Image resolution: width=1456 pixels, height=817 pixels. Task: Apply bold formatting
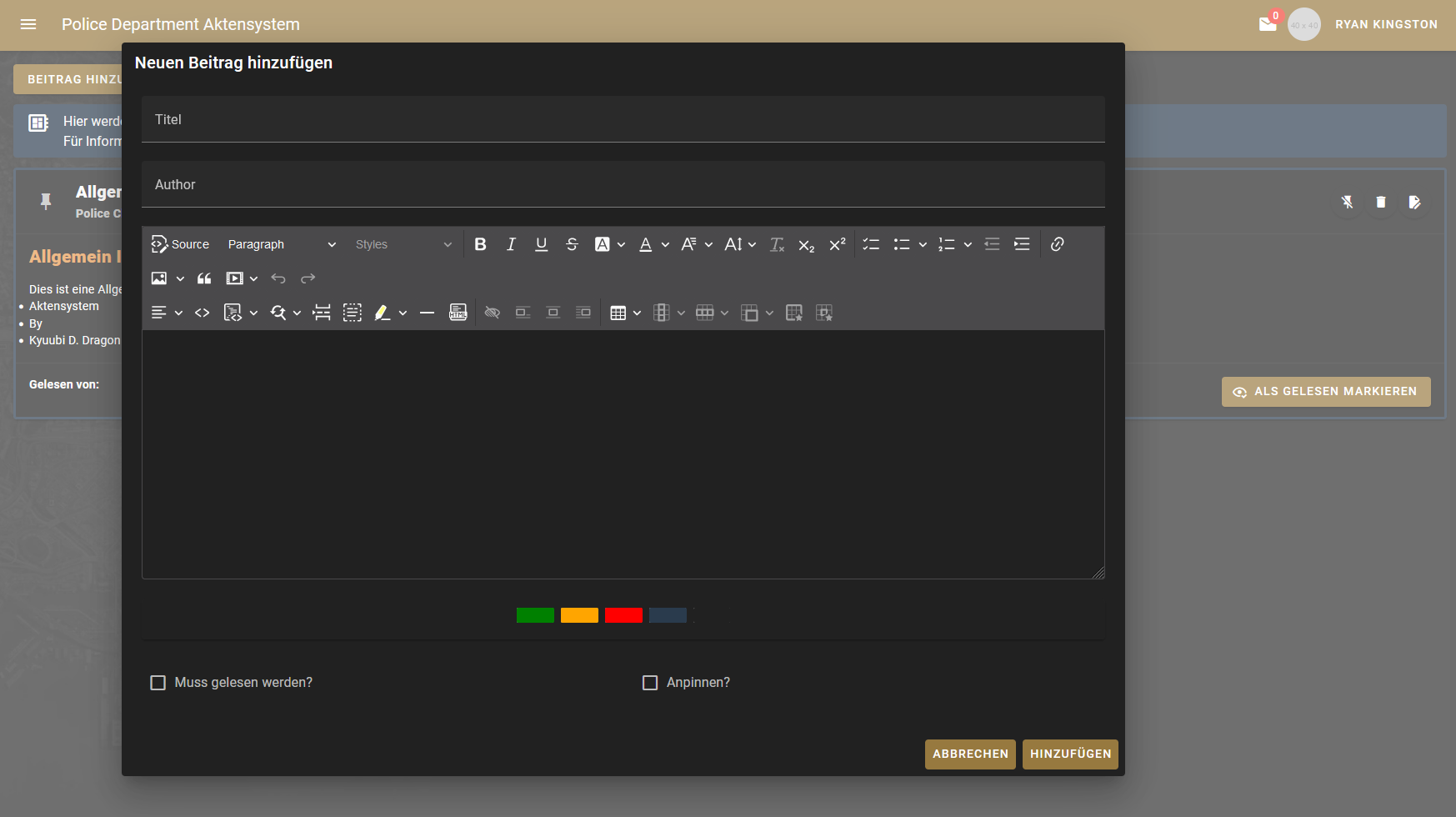(481, 244)
